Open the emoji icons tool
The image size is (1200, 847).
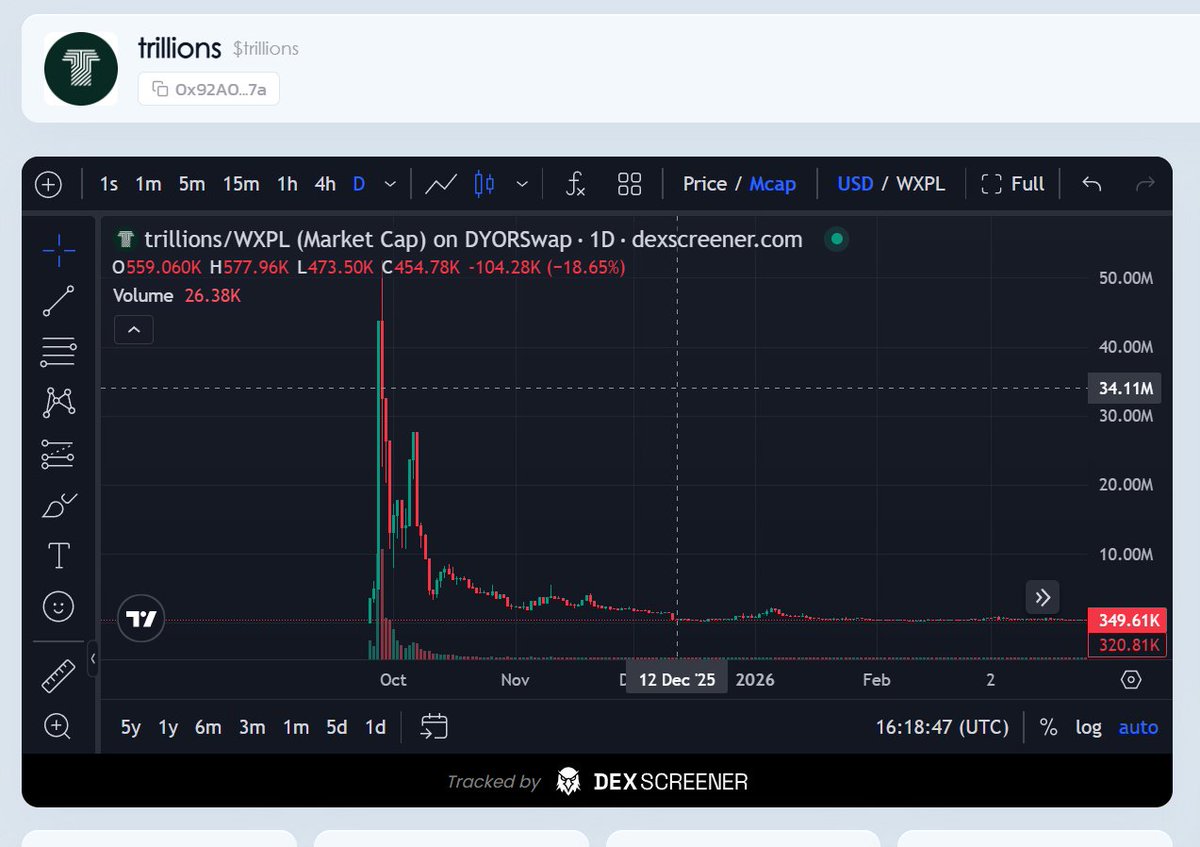59,606
